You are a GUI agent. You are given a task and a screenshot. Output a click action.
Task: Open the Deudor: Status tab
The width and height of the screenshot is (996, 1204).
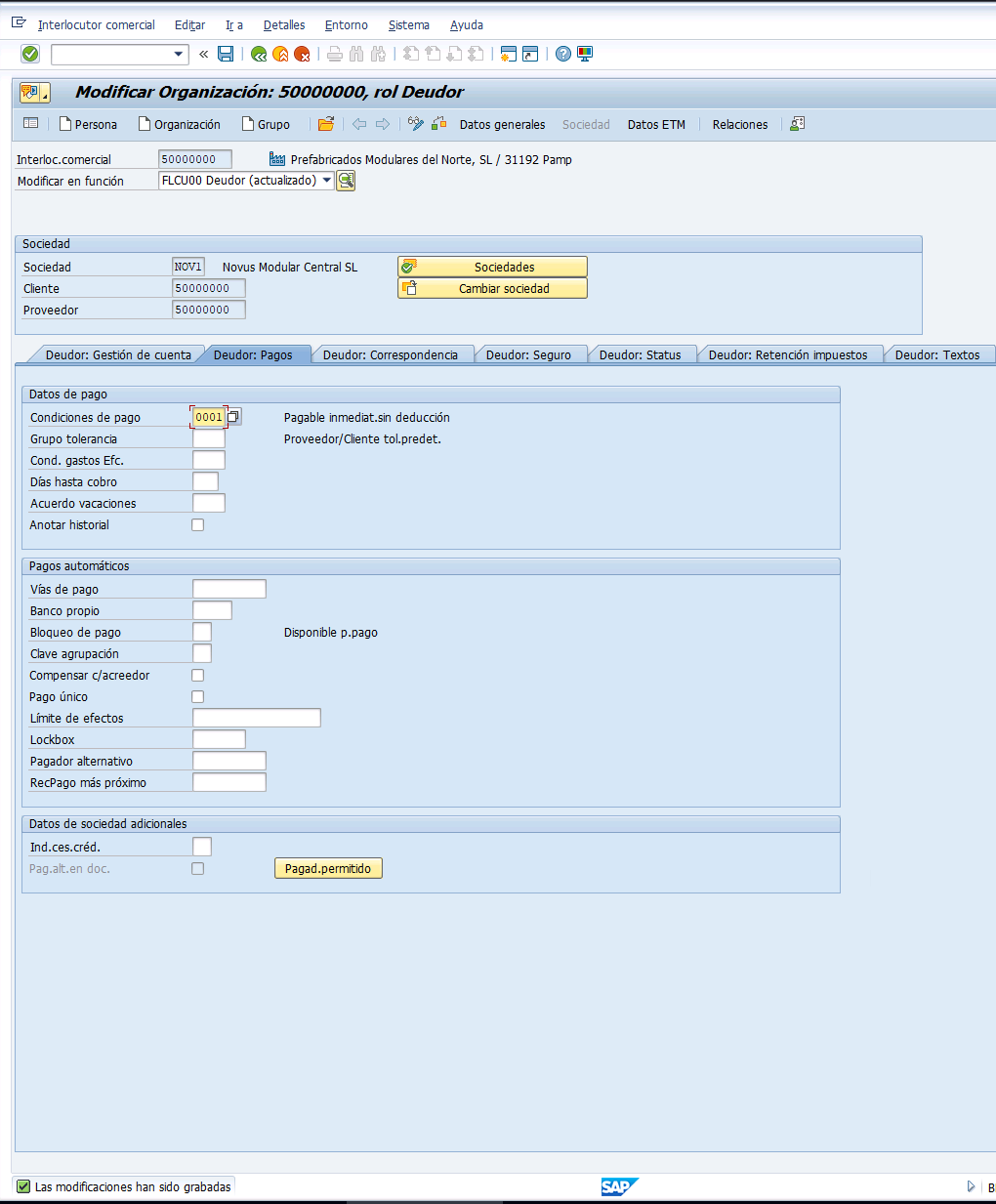[x=641, y=355]
